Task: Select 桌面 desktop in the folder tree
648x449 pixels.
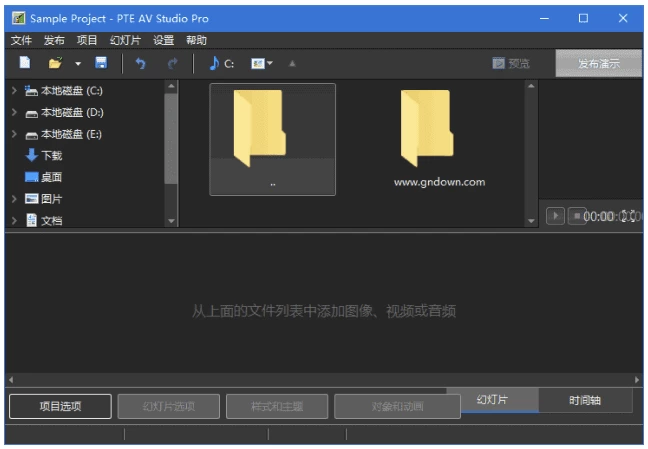Action: click(50, 177)
